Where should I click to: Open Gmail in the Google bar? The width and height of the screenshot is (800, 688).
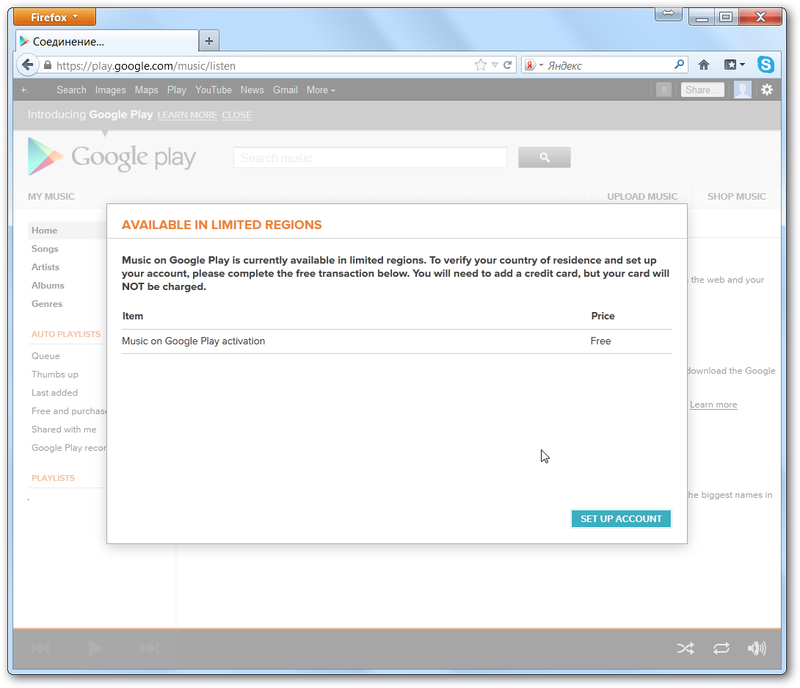point(285,90)
